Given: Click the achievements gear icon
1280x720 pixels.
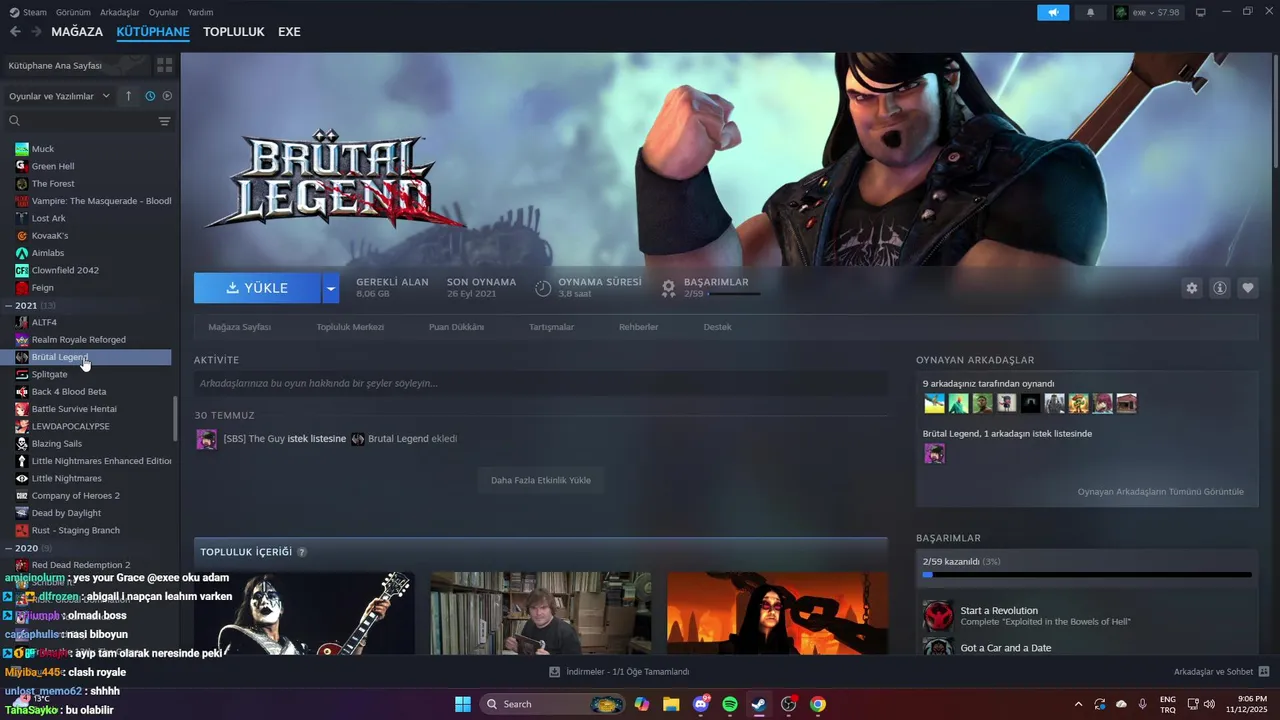Looking at the screenshot, I should pyautogui.click(x=669, y=288).
